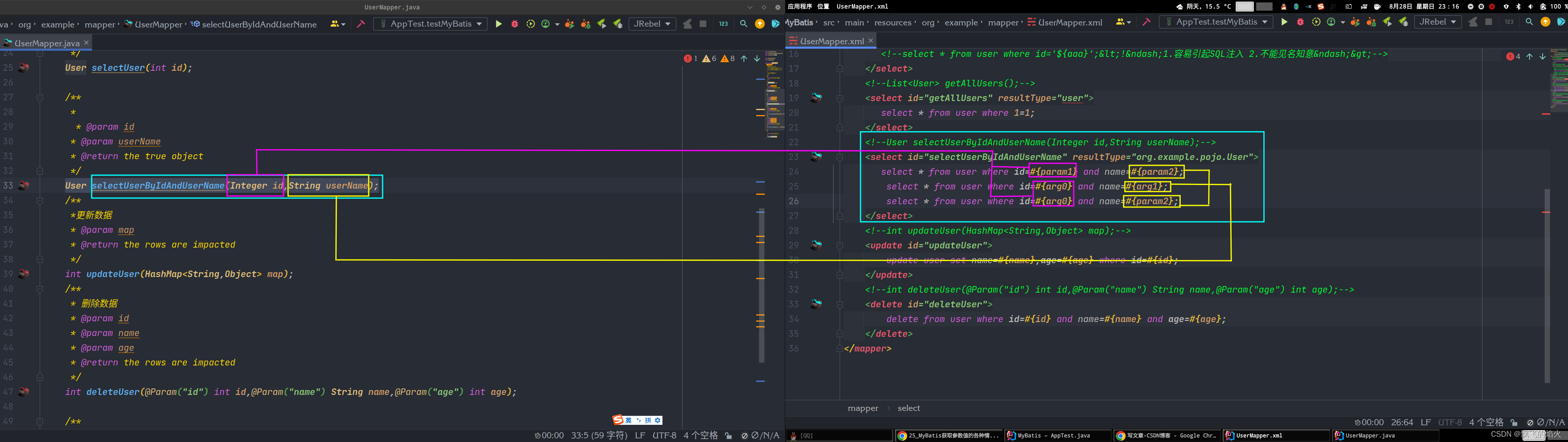Image resolution: width=1568 pixels, height=442 pixels.
Task: Open the JRebel dropdown in UserMapper.xml window
Action: [1438, 22]
